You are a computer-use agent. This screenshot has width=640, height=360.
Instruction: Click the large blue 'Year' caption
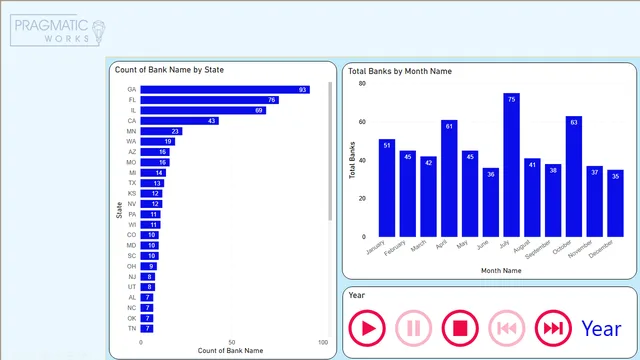pos(601,329)
